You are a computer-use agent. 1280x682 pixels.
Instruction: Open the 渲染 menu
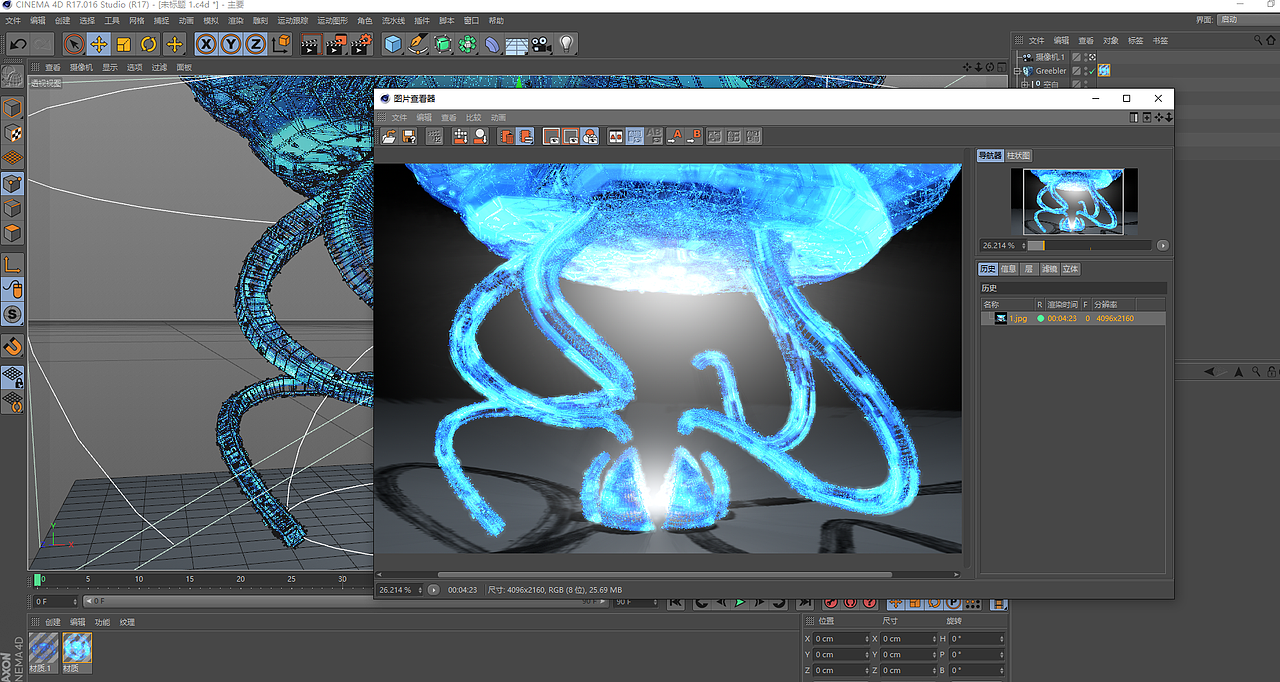coord(236,20)
